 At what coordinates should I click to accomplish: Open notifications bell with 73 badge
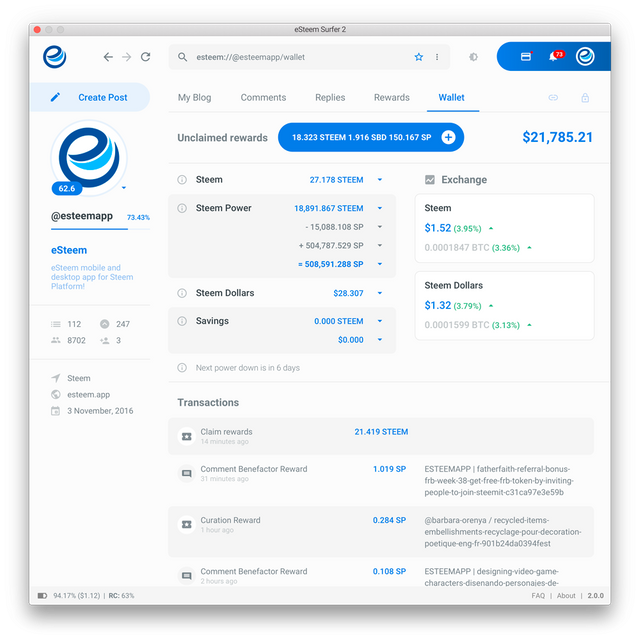point(555,56)
